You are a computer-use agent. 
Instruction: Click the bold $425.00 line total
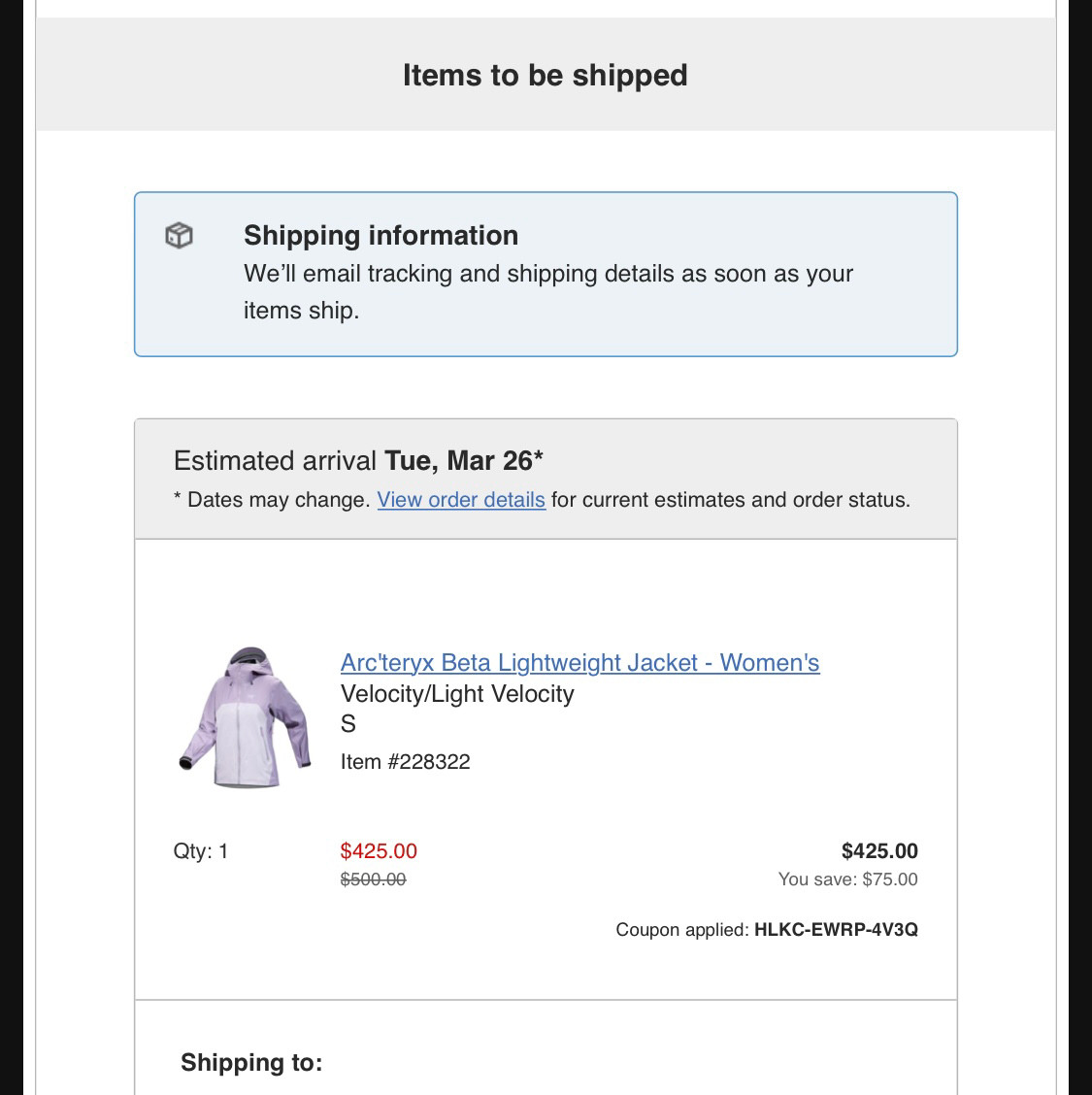(879, 851)
